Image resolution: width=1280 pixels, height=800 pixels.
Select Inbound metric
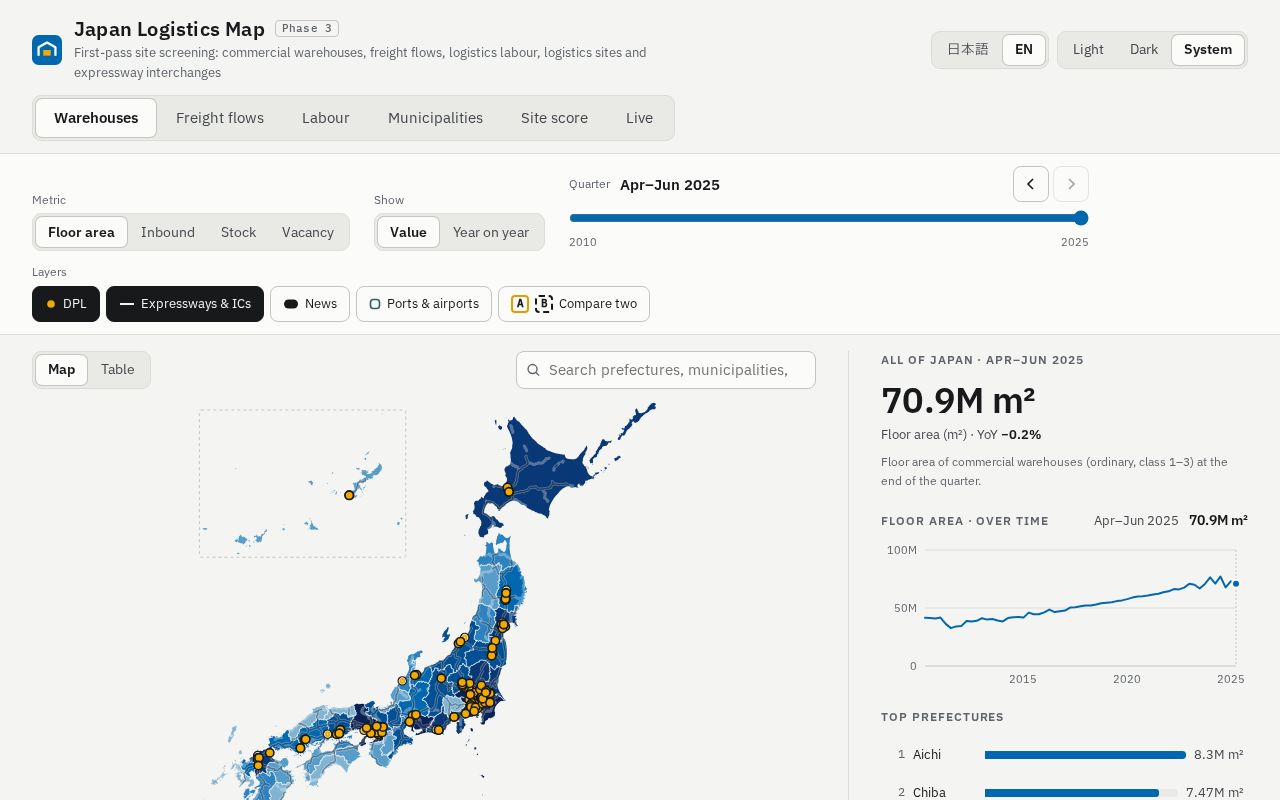(x=168, y=232)
